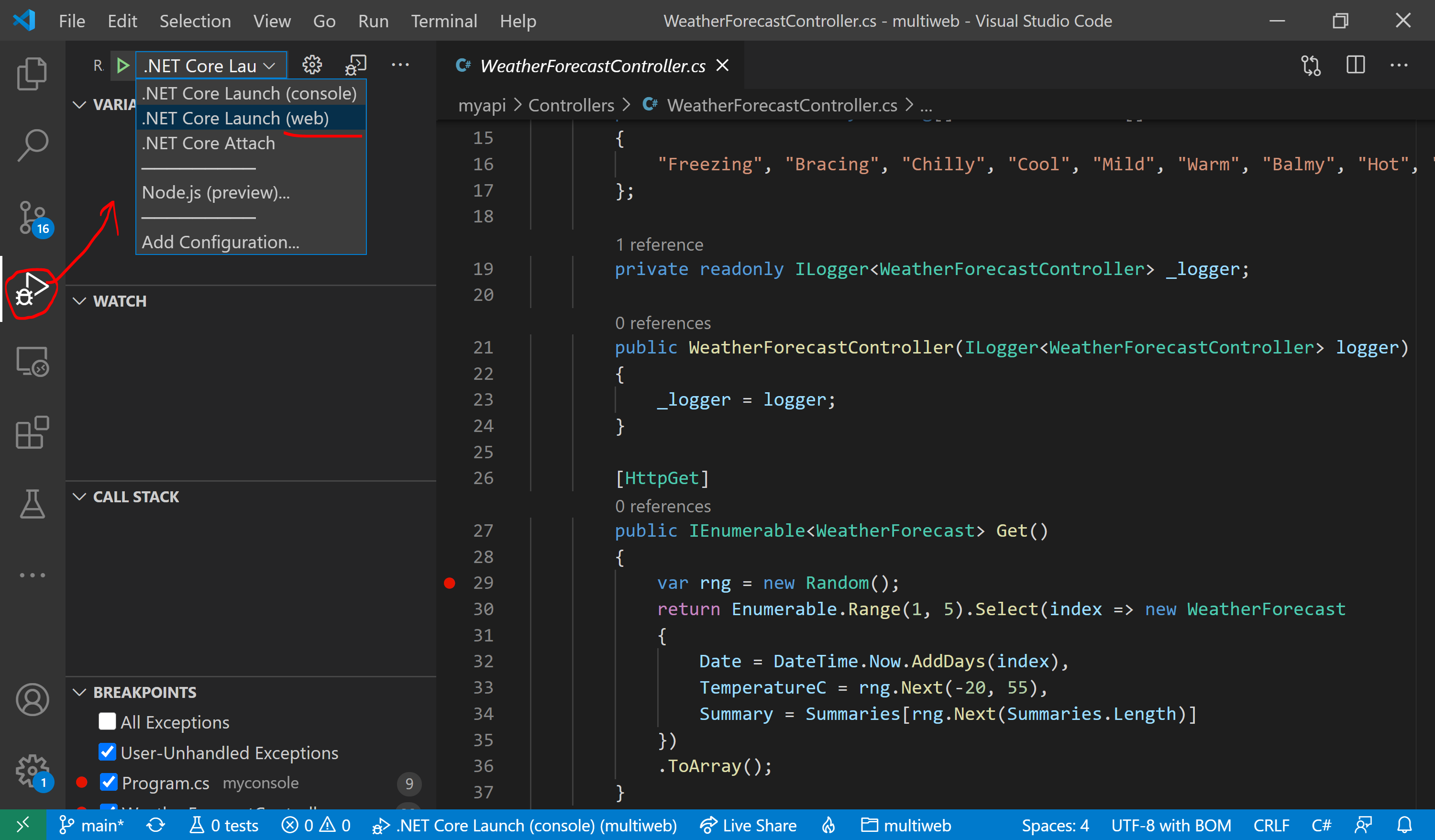Open .NET Core Attach configuration

tap(208, 142)
